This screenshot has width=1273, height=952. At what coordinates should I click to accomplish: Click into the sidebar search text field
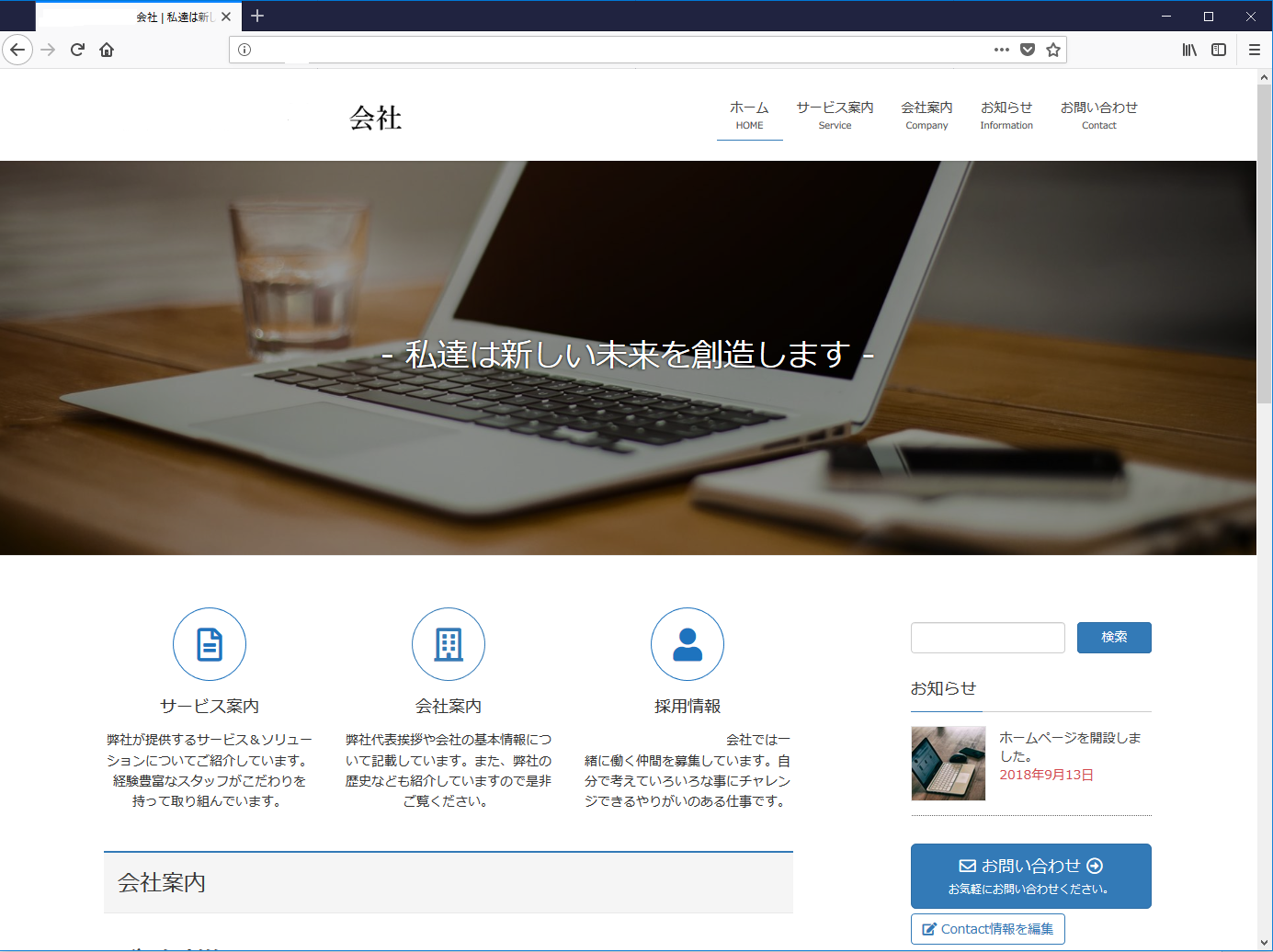point(988,638)
